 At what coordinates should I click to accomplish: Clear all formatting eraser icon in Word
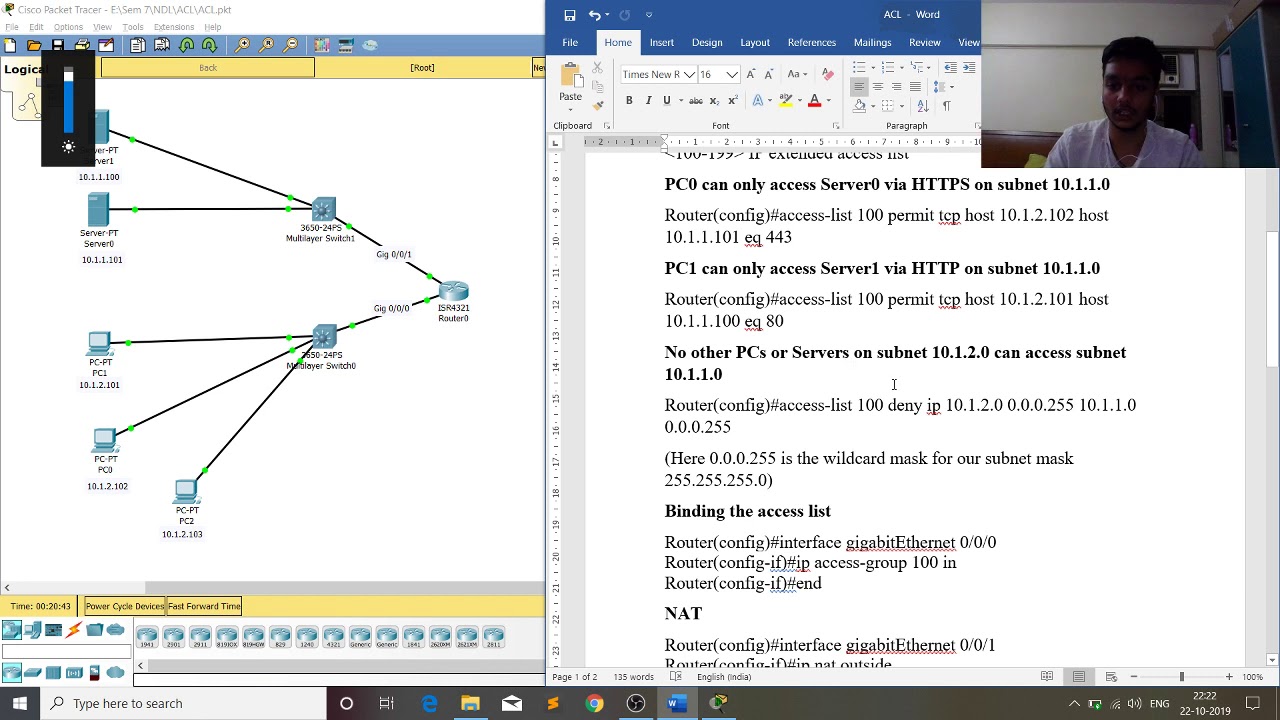(828, 74)
